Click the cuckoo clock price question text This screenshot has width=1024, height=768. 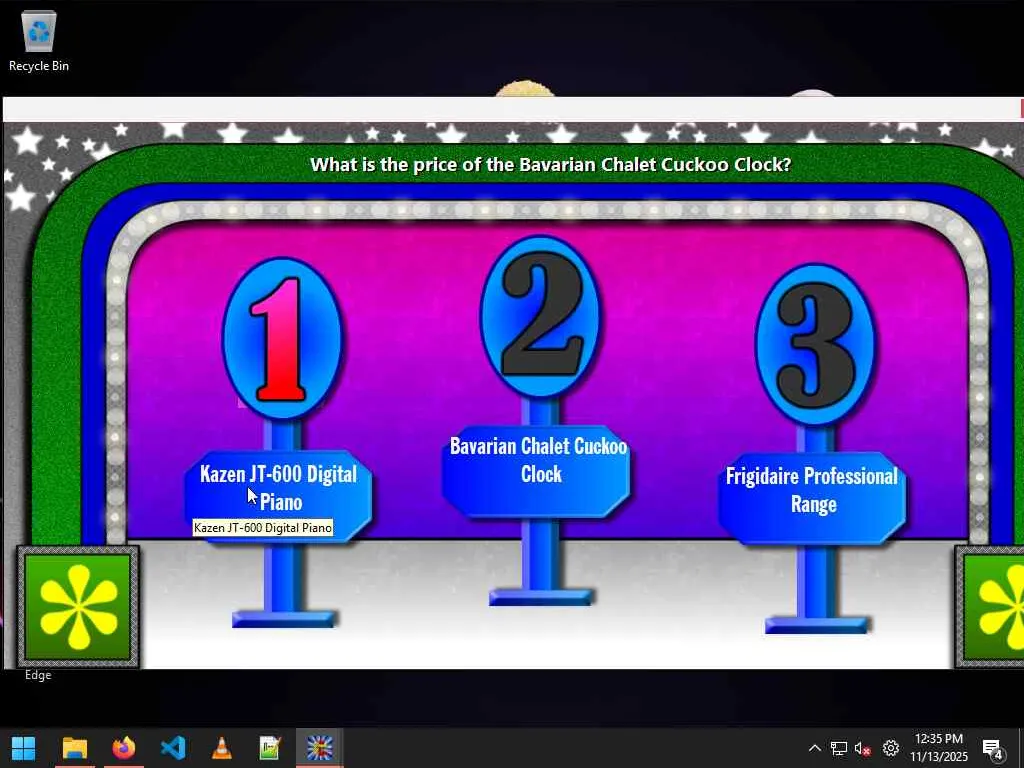550,165
